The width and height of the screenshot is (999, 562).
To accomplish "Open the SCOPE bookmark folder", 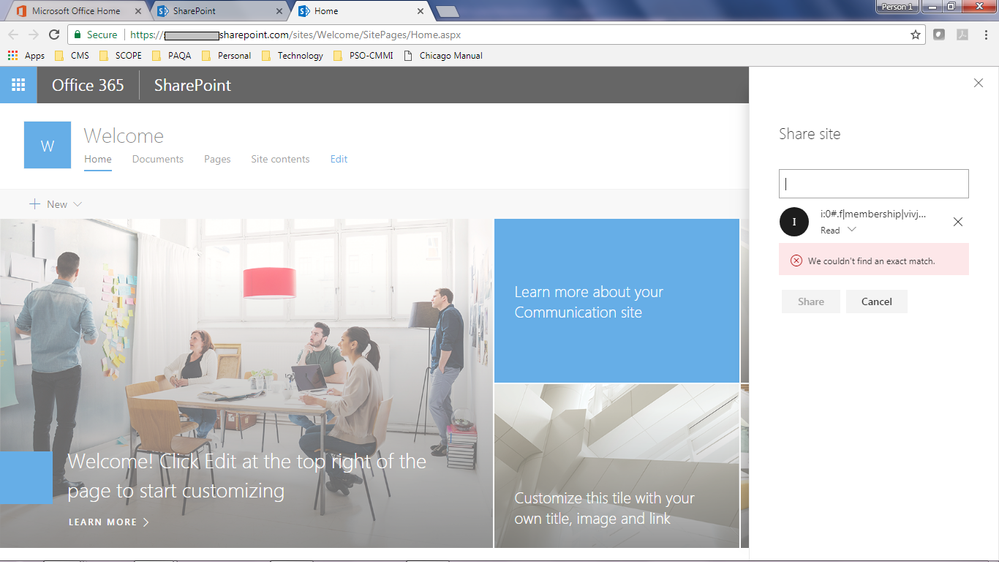I will [x=120, y=55].
